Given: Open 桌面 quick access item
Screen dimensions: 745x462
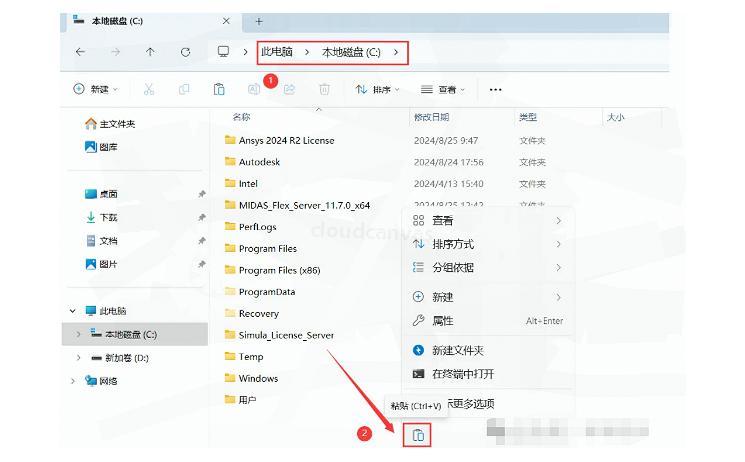Looking at the screenshot, I should click(101, 194).
